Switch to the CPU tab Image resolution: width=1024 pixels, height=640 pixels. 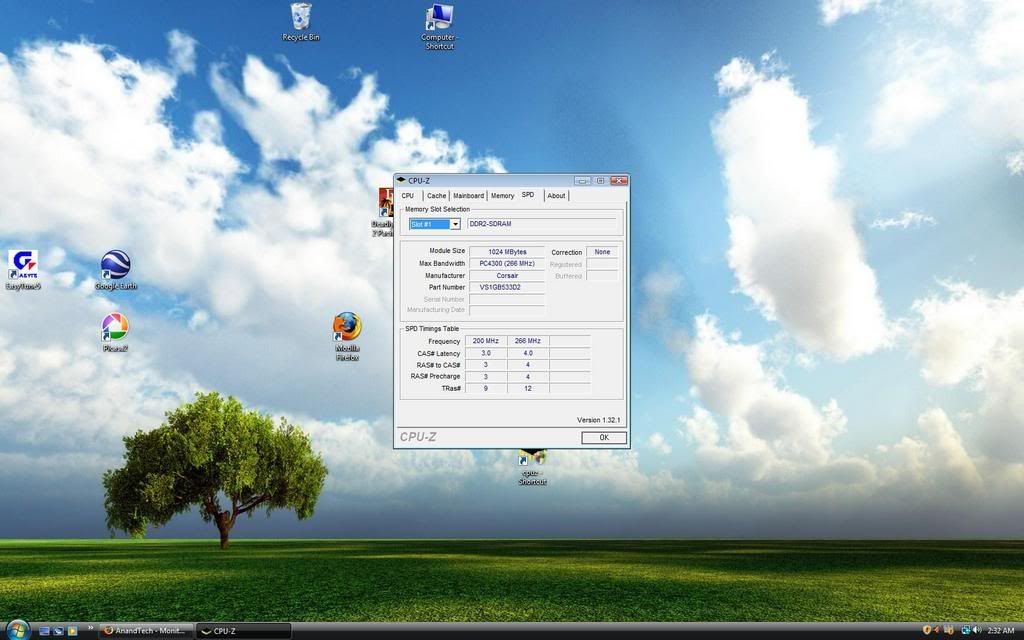coord(408,196)
